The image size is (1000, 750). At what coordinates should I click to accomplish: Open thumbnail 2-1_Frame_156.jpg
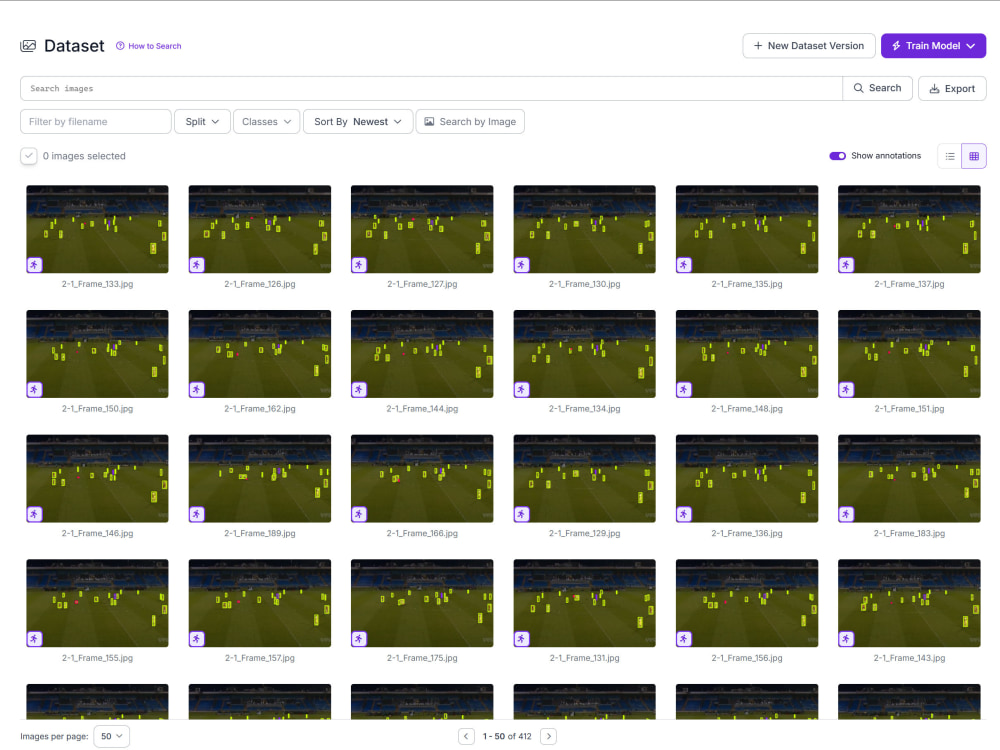(x=747, y=603)
